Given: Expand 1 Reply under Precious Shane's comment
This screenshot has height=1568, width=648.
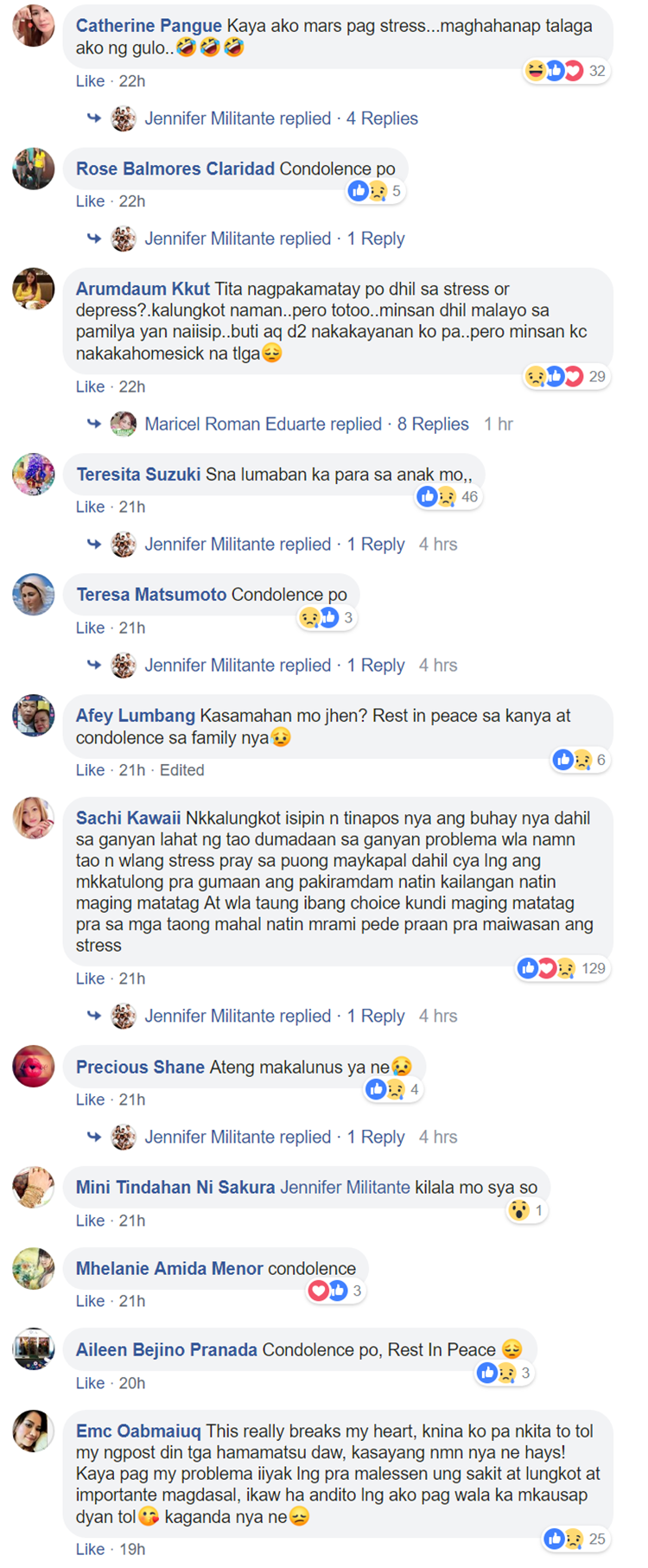Looking at the screenshot, I should click(x=376, y=1137).
